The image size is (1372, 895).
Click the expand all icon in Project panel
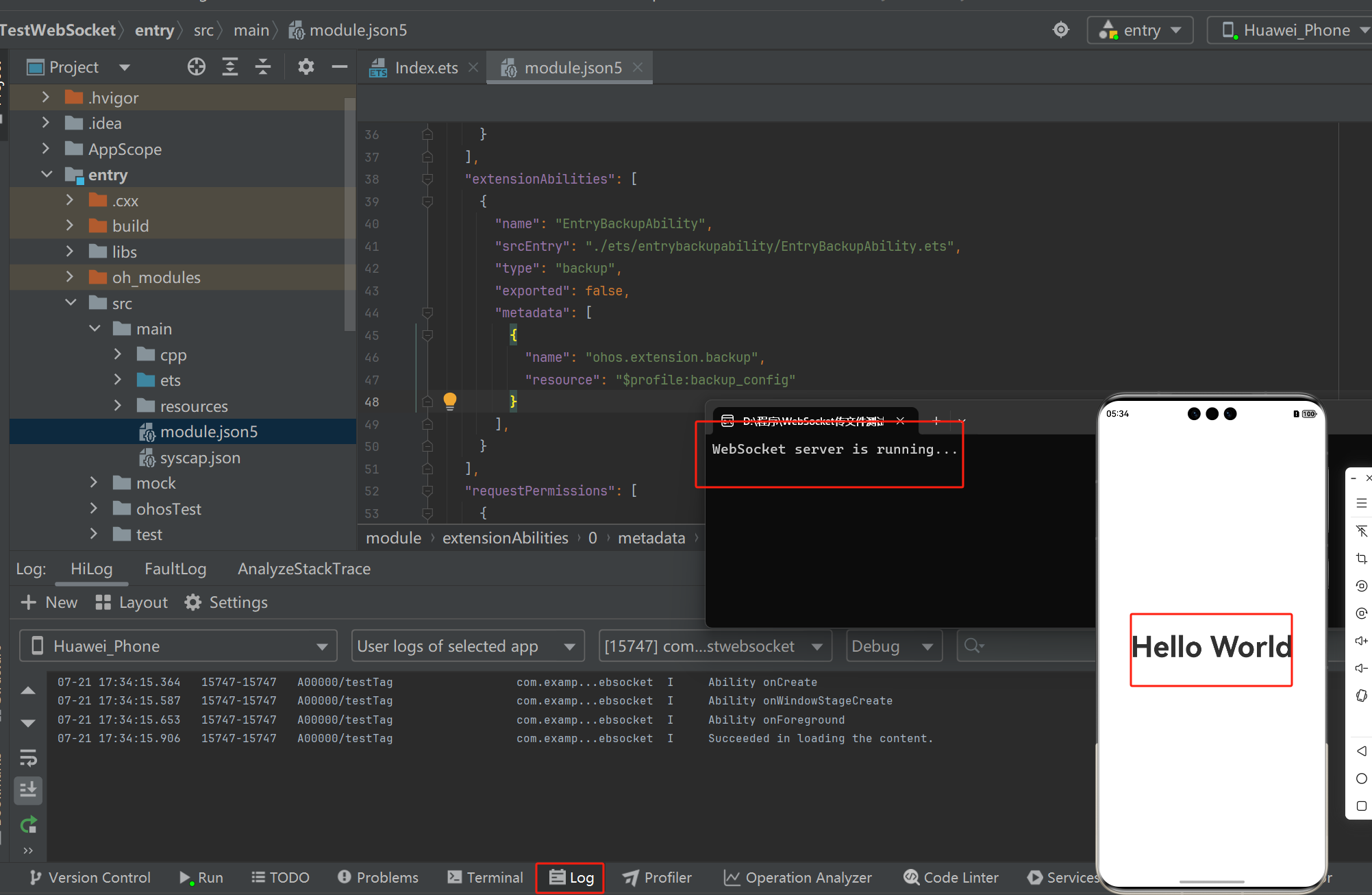point(230,66)
